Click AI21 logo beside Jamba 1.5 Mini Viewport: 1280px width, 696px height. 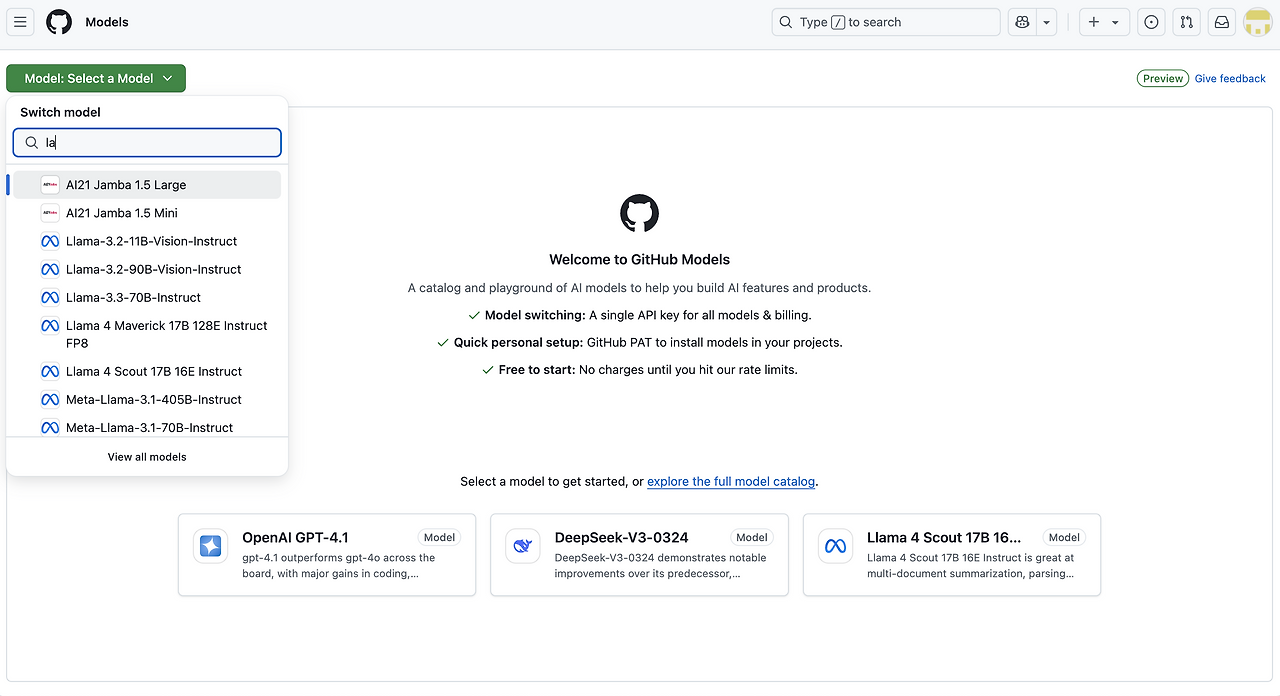50,213
